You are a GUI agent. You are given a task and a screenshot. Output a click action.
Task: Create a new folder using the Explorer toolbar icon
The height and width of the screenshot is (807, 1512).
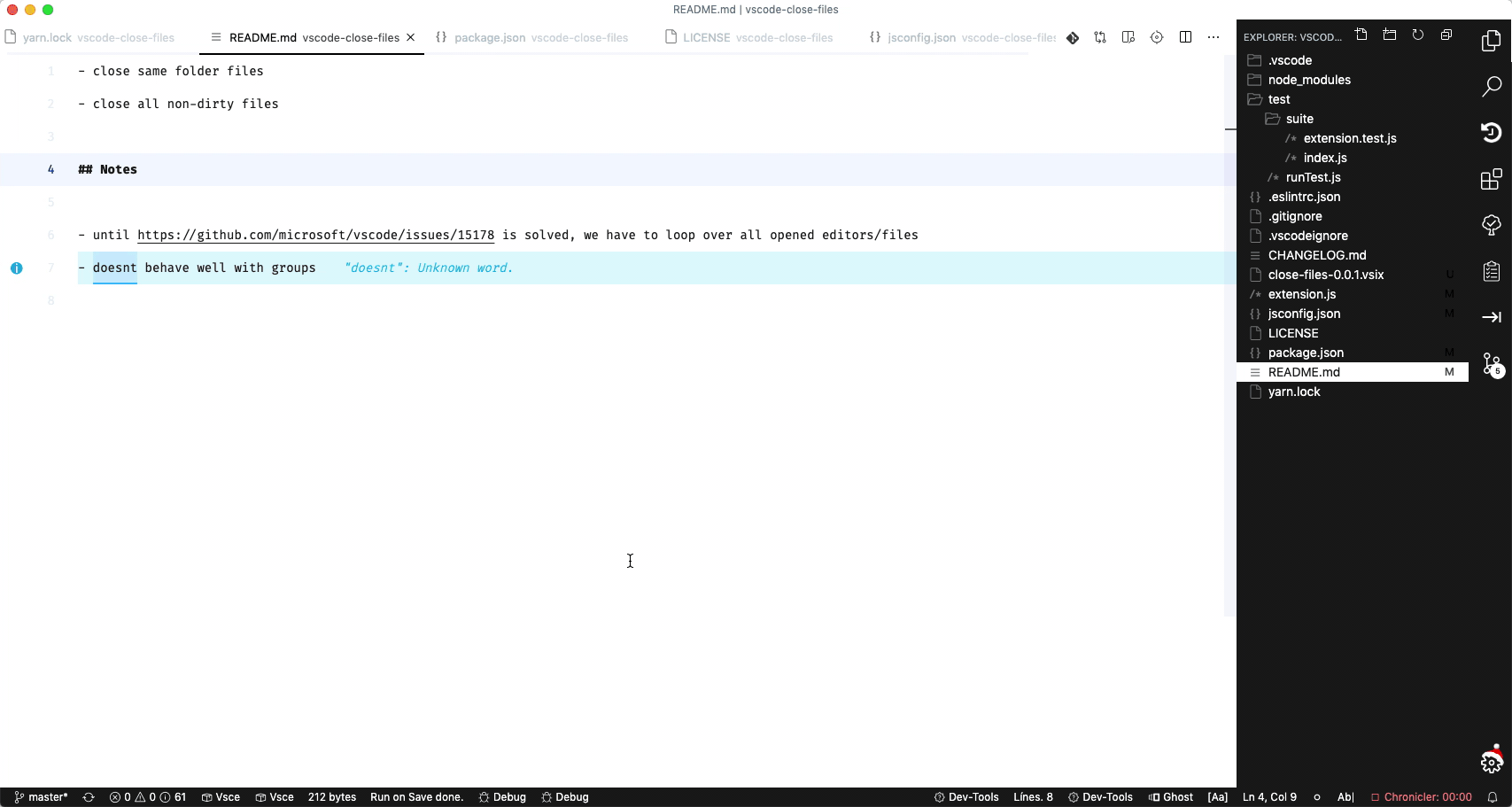pos(1390,35)
